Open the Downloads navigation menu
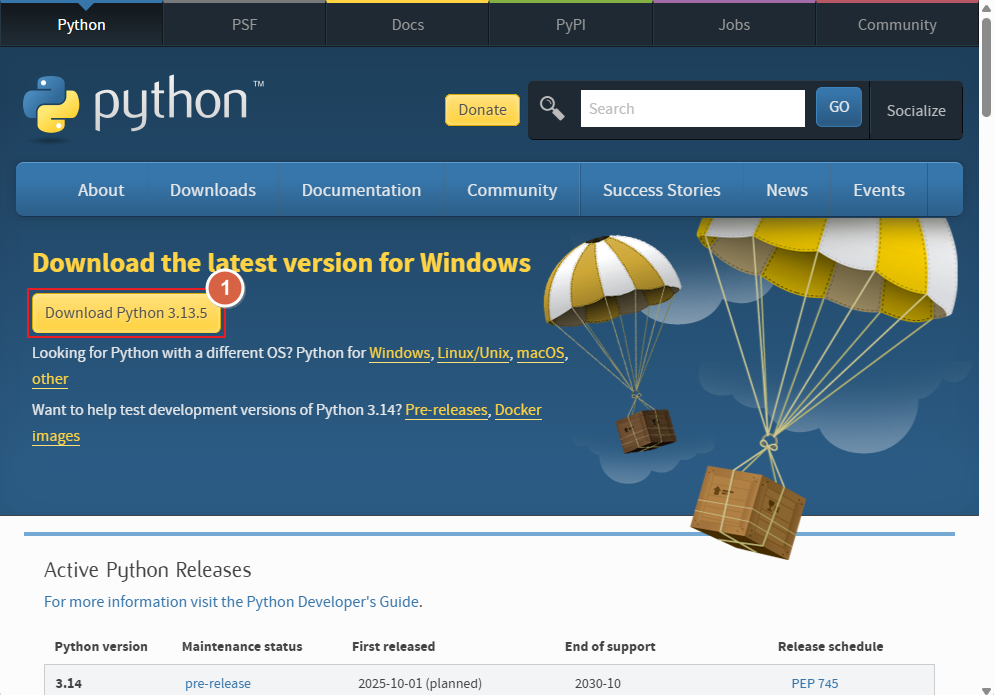The height and width of the screenshot is (695, 994). (x=213, y=190)
